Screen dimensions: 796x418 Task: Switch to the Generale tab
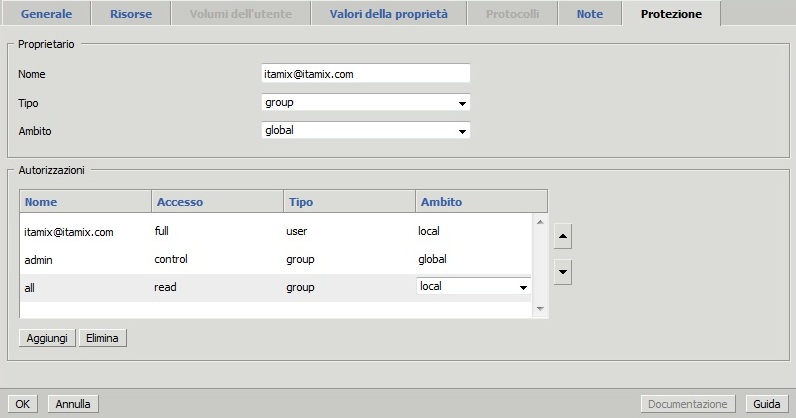point(47,14)
